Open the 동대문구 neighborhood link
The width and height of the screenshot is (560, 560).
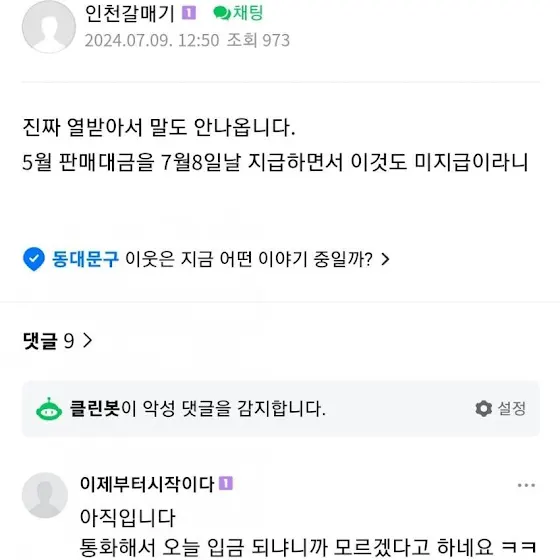pyautogui.click(x=85, y=259)
